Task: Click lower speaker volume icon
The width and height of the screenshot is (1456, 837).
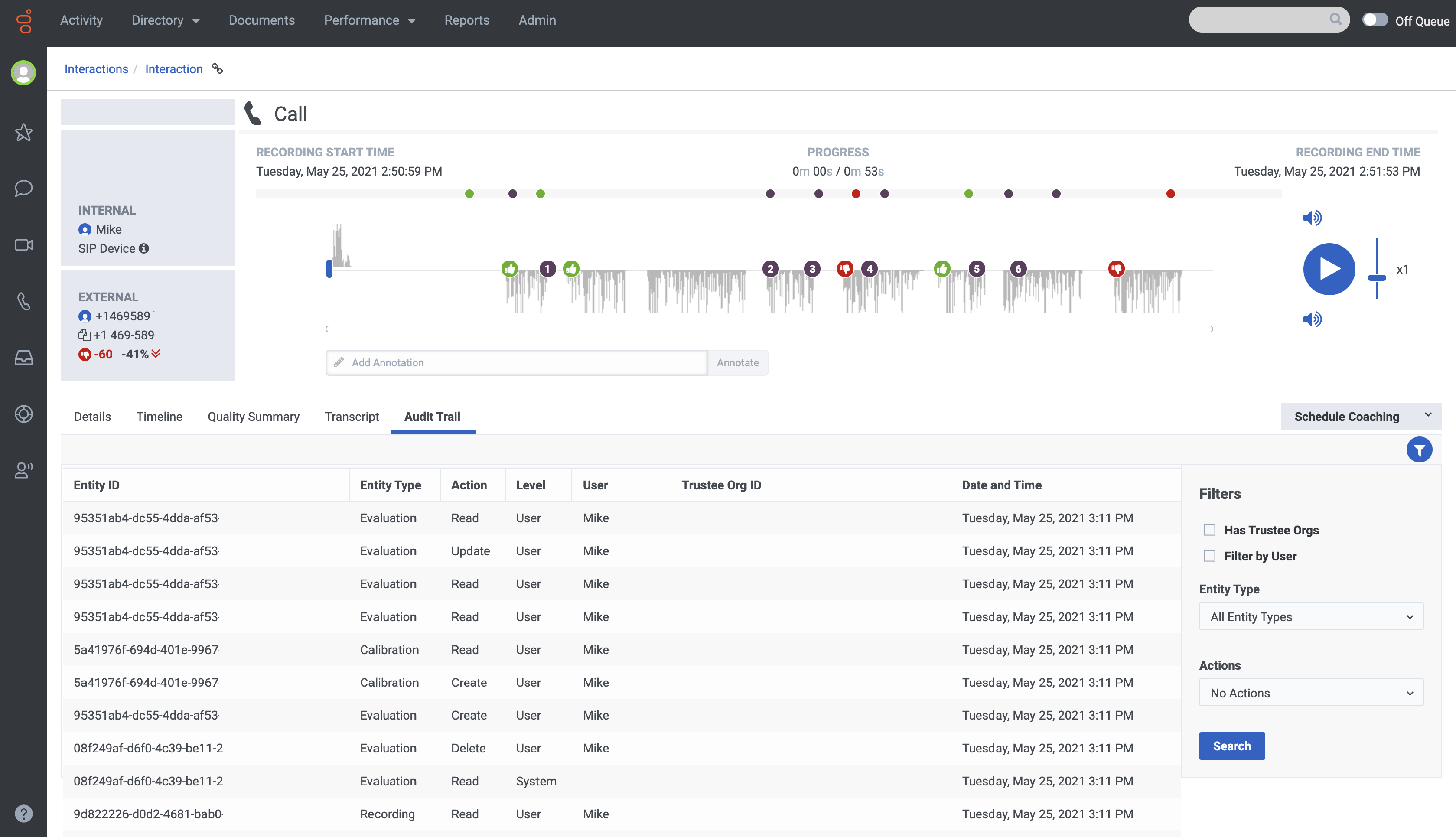Action: [1312, 319]
